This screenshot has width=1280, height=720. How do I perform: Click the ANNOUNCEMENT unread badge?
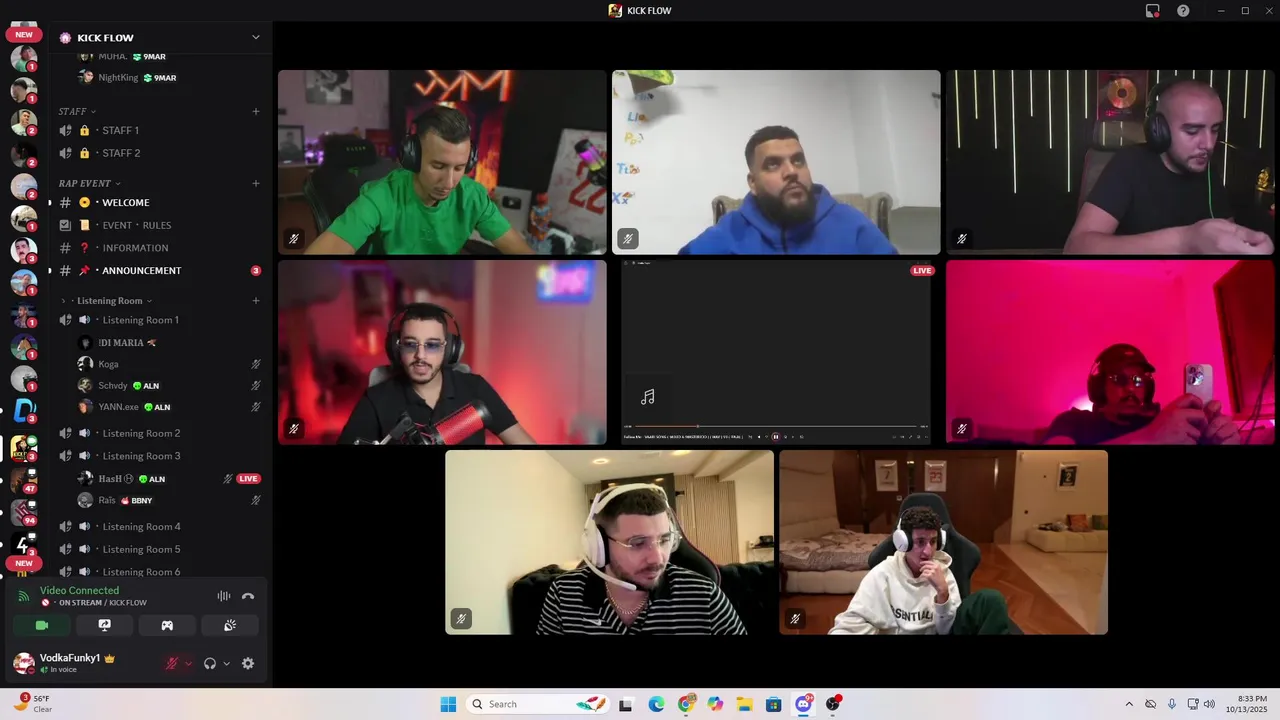[x=255, y=271]
